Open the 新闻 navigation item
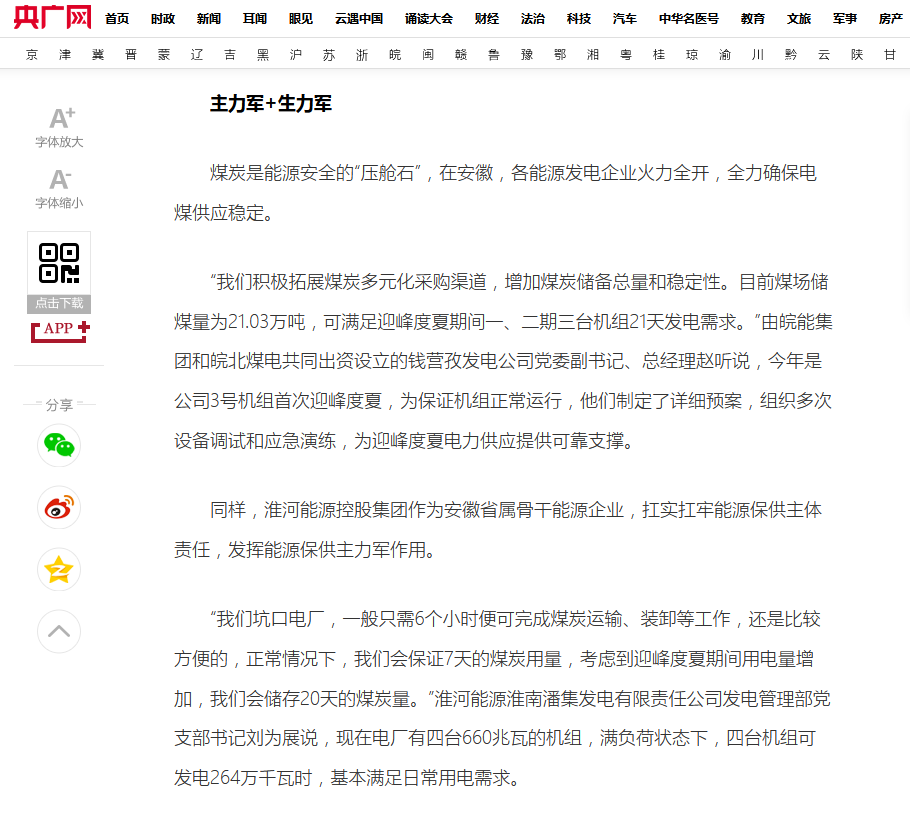 click(x=209, y=19)
